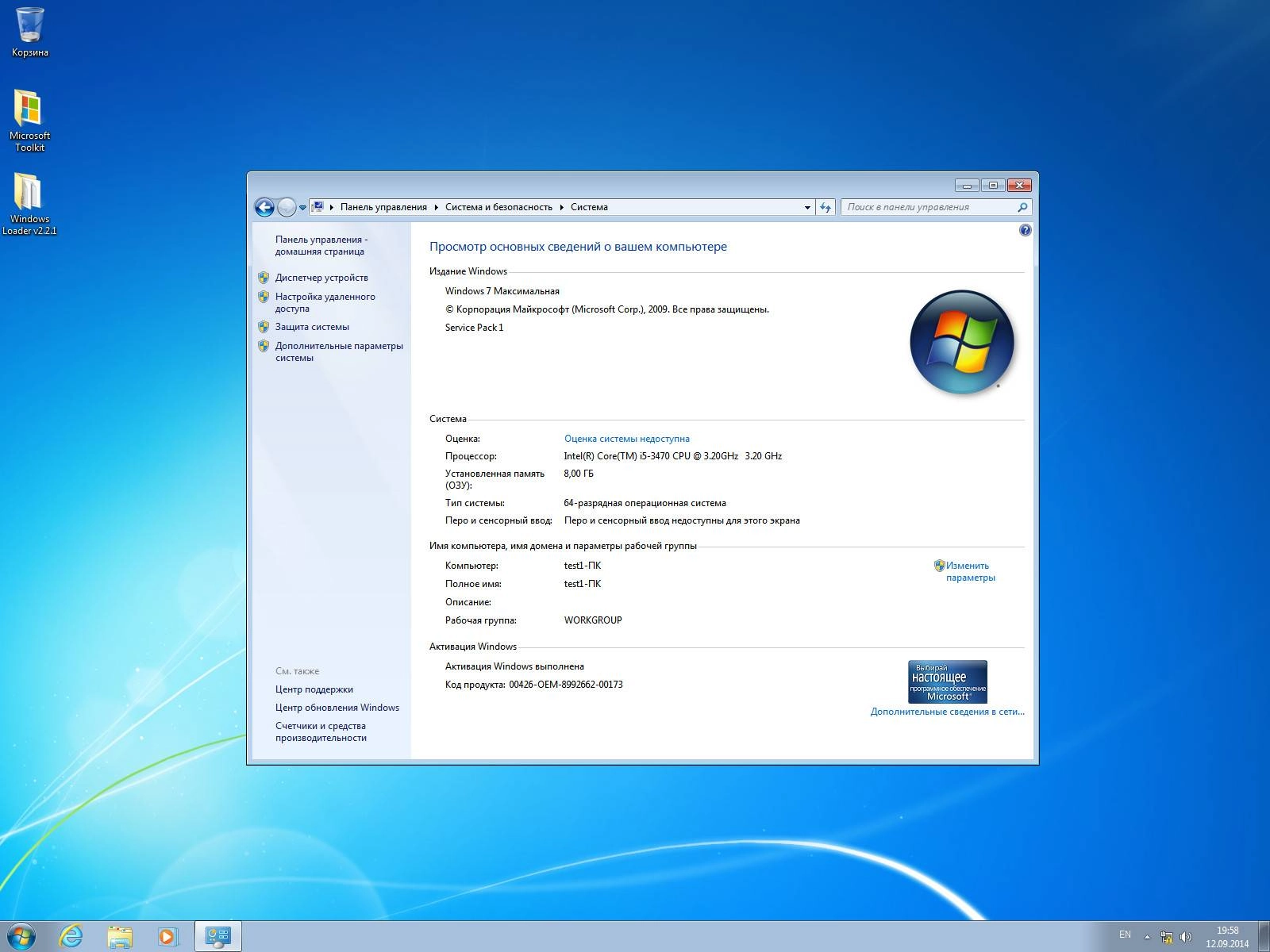Click the Windows logo in the system window

tap(962, 342)
